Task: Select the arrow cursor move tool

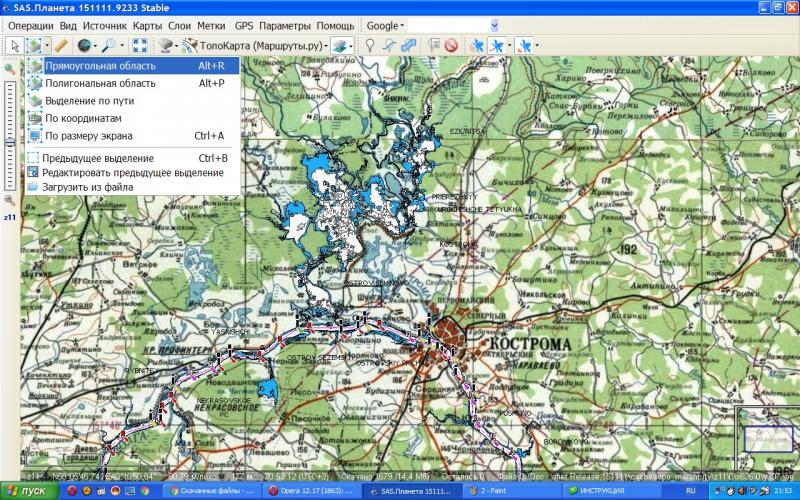Action: 14,45
